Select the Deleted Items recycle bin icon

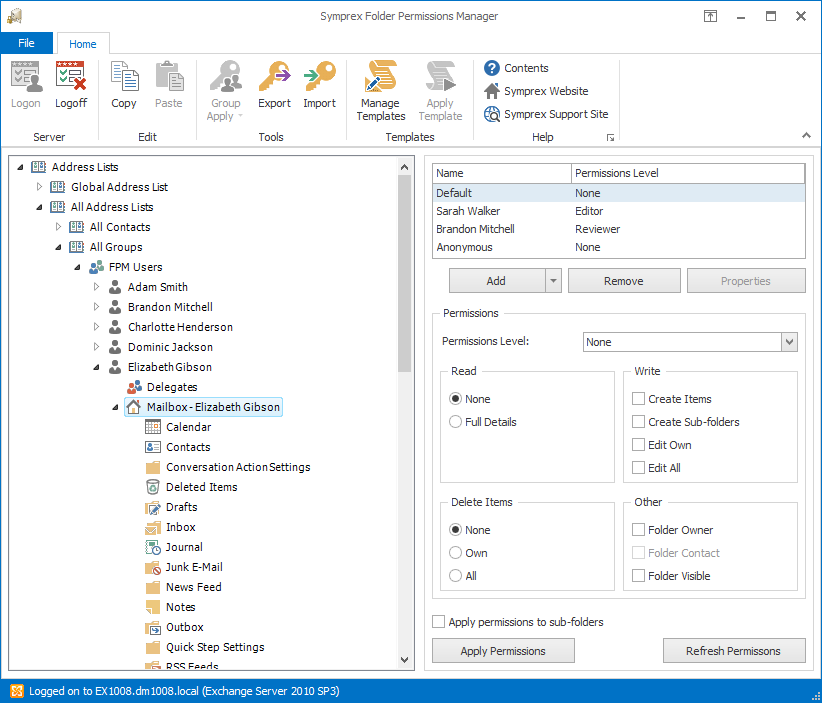(153, 487)
